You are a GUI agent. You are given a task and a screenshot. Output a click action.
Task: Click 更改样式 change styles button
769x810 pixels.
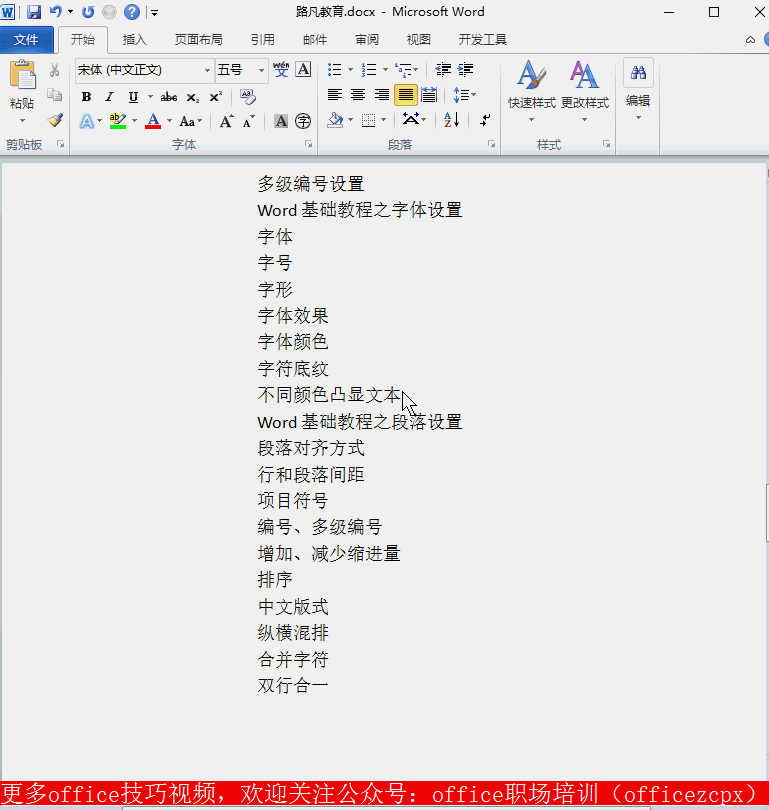click(585, 91)
